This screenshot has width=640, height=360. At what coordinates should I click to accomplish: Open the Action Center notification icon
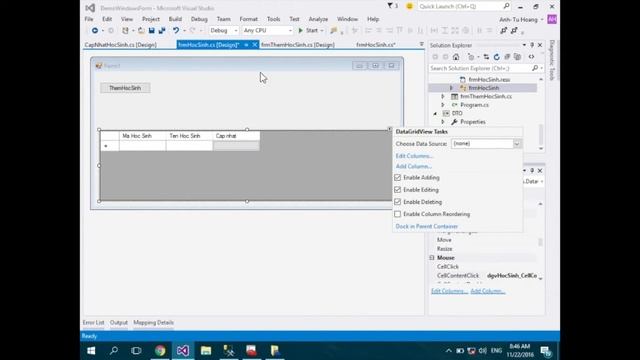pos(546,351)
